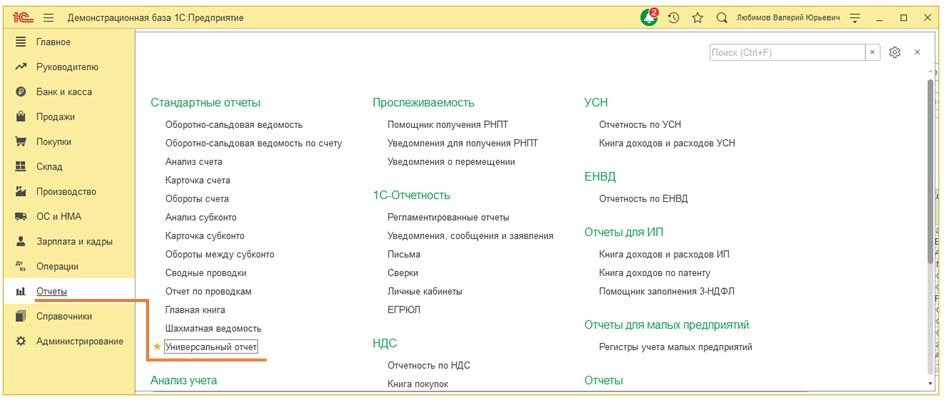948x404 pixels.
Task: Open menu settings gear icon
Action: 895,53
